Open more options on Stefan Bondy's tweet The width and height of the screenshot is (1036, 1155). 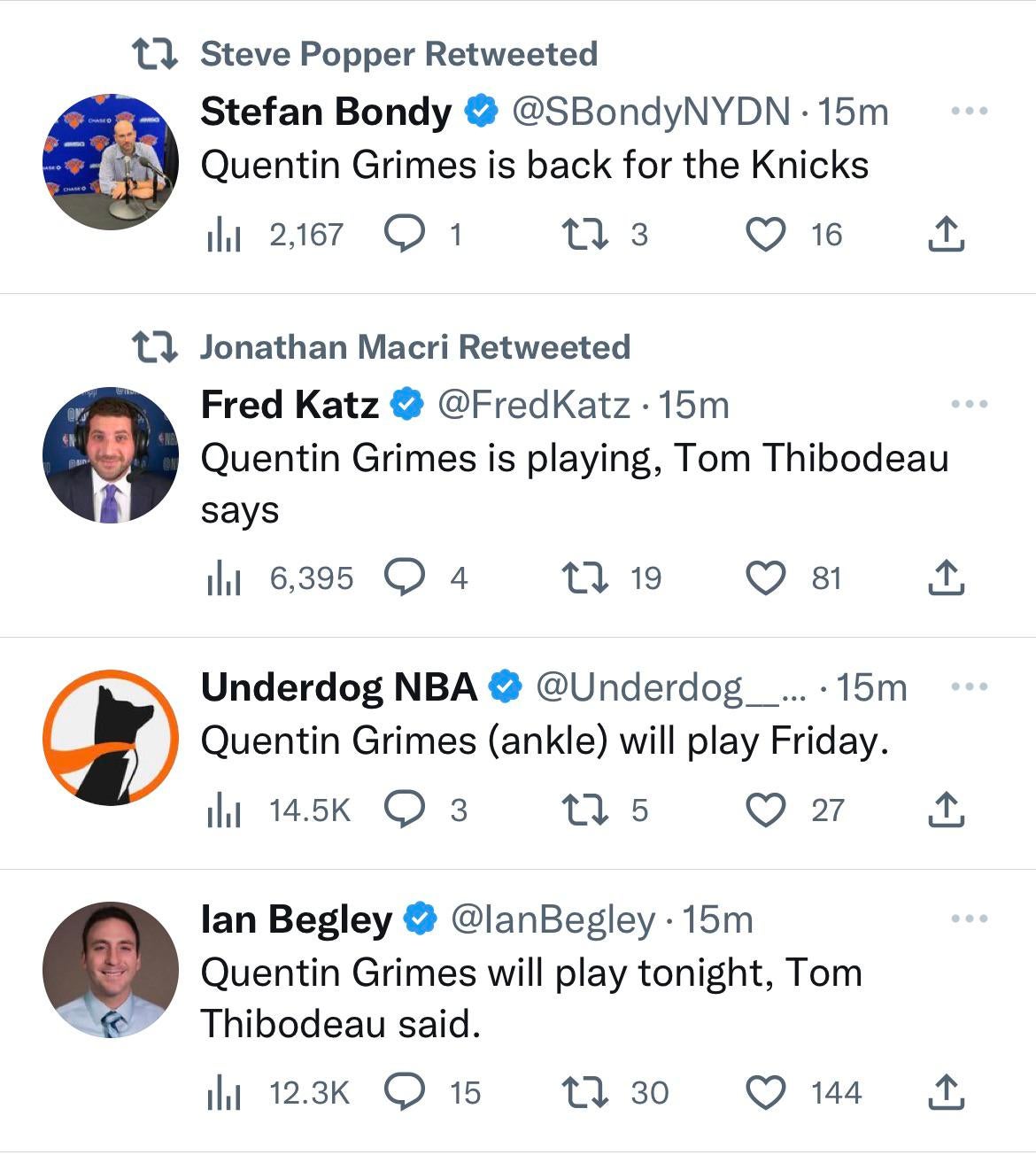pyautogui.click(x=969, y=112)
